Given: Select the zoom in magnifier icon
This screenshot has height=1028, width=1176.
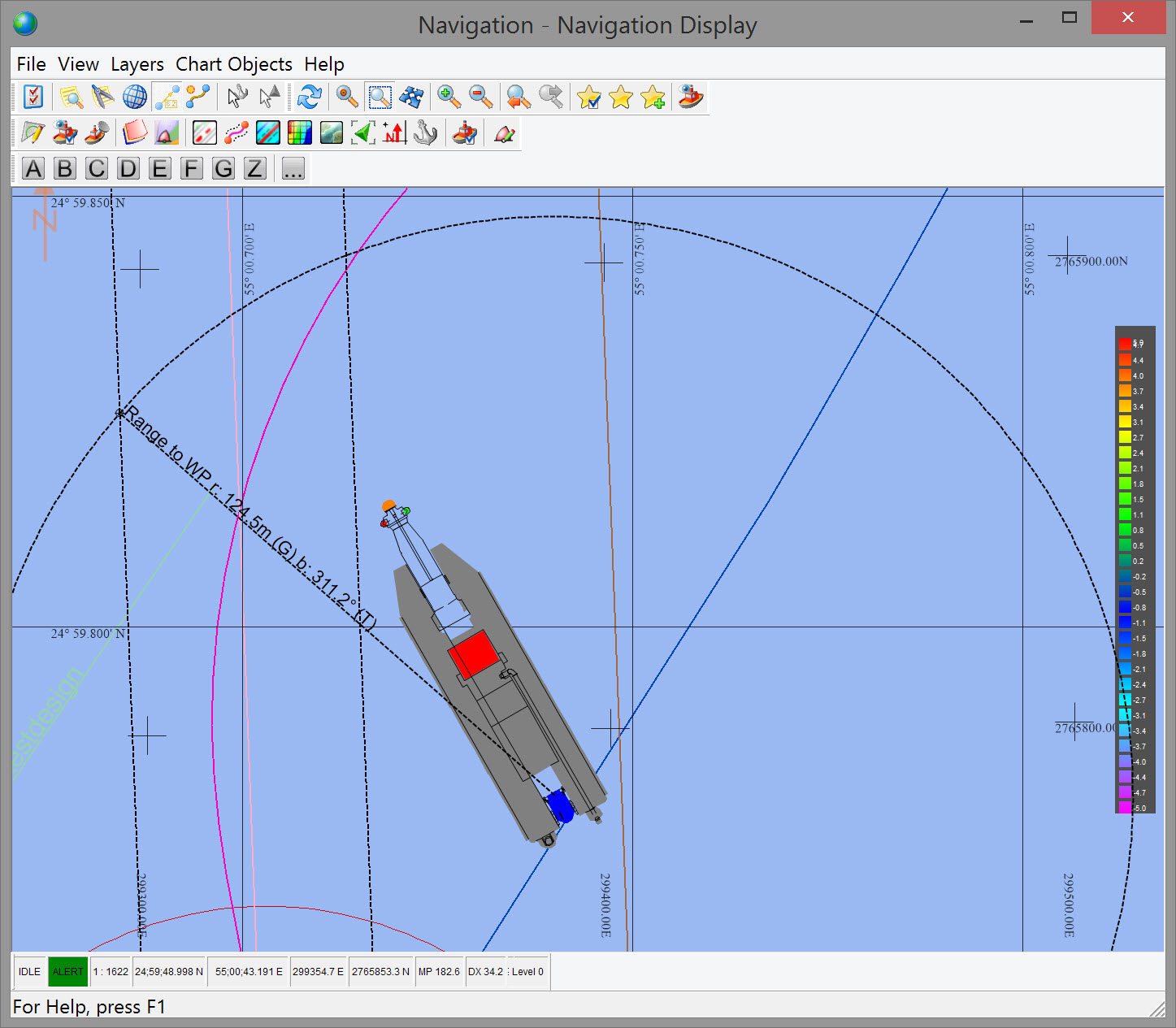Looking at the screenshot, I should [449, 97].
